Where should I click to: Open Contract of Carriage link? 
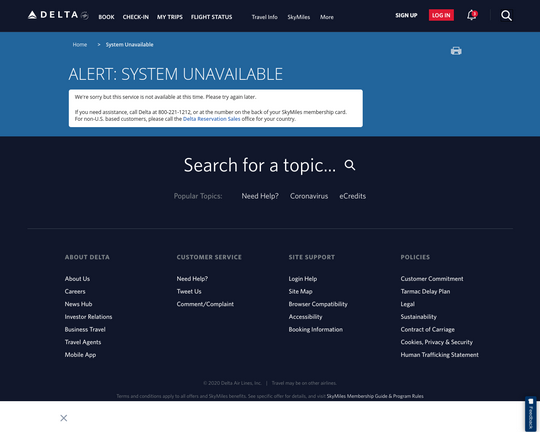click(428, 330)
